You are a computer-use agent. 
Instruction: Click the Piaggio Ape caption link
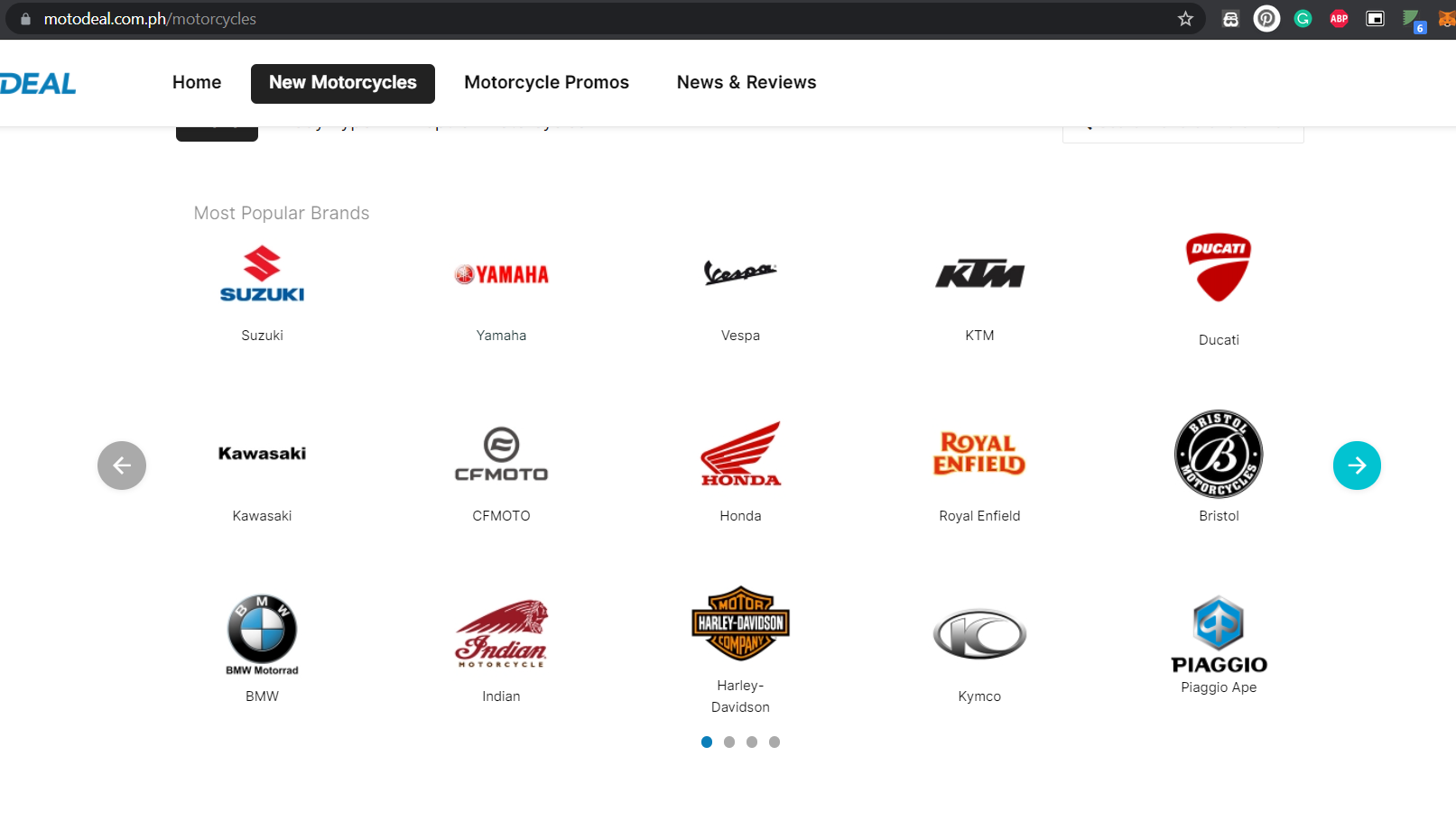point(1219,687)
